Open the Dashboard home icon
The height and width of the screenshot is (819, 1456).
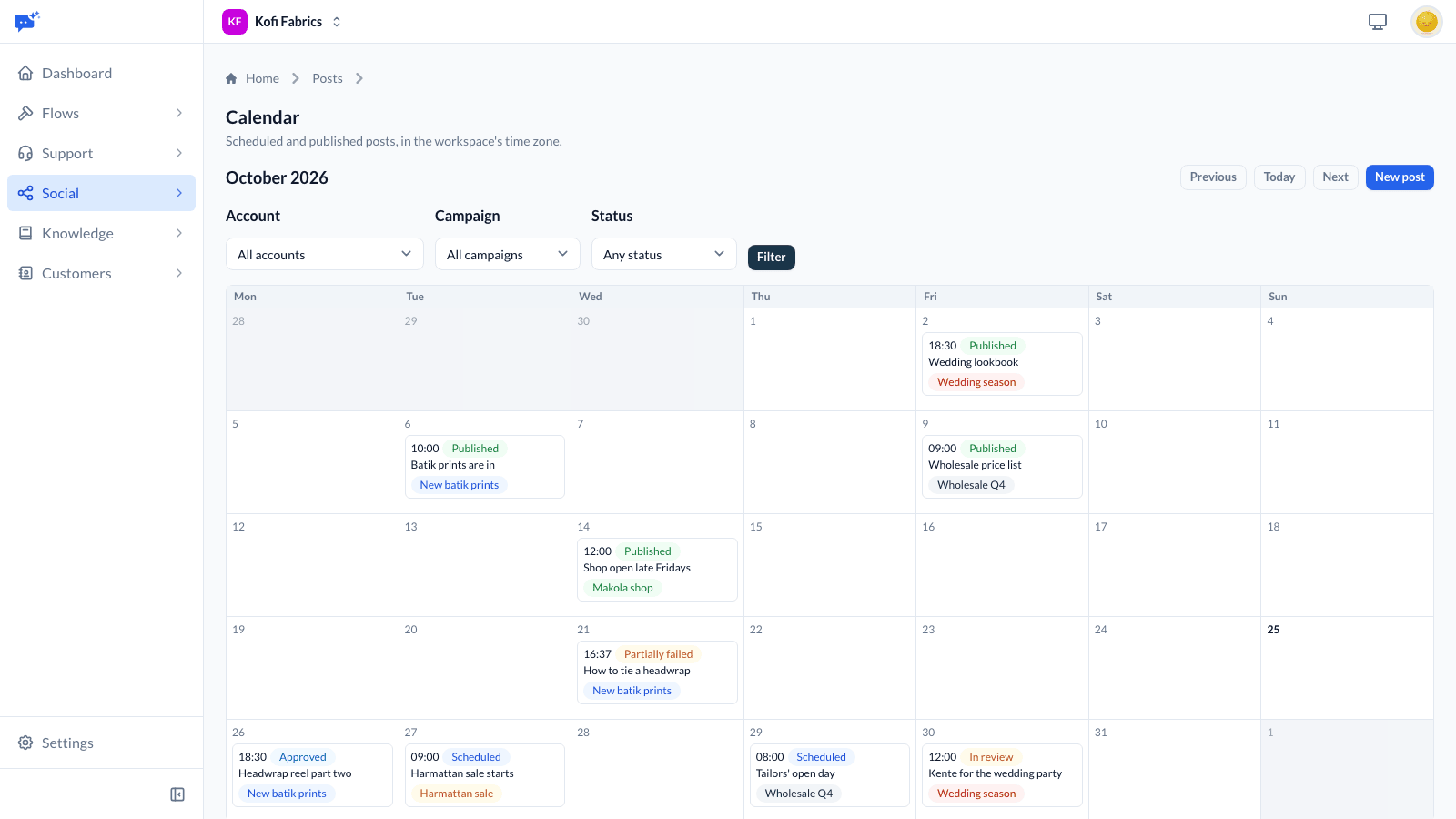pos(25,73)
